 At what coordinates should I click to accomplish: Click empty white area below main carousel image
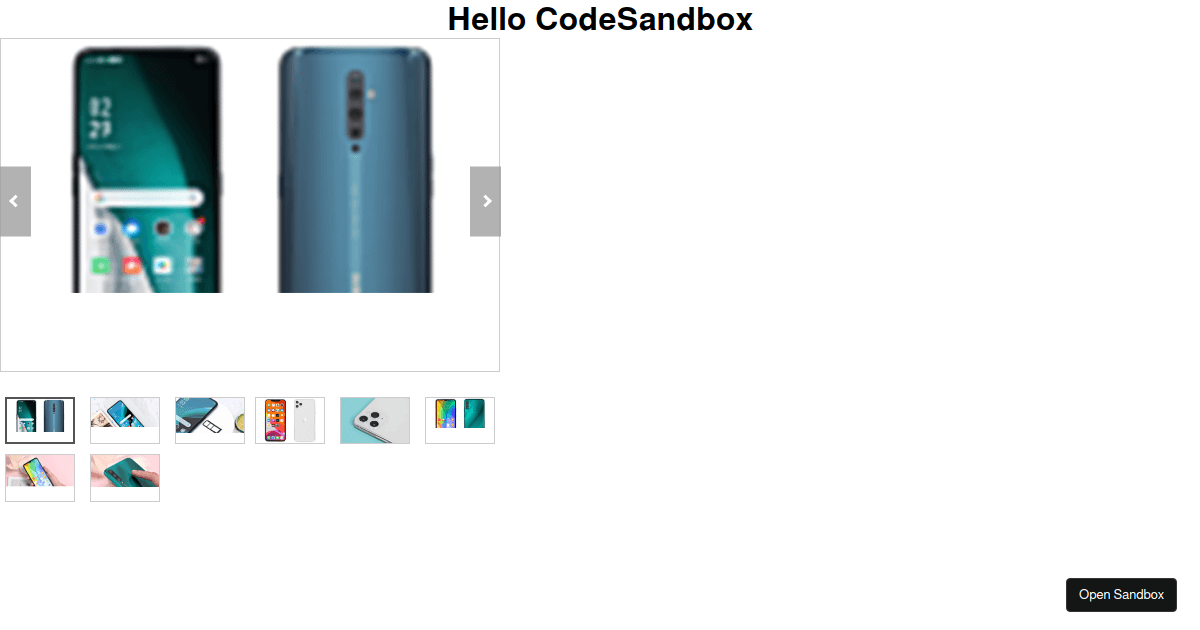point(250,332)
